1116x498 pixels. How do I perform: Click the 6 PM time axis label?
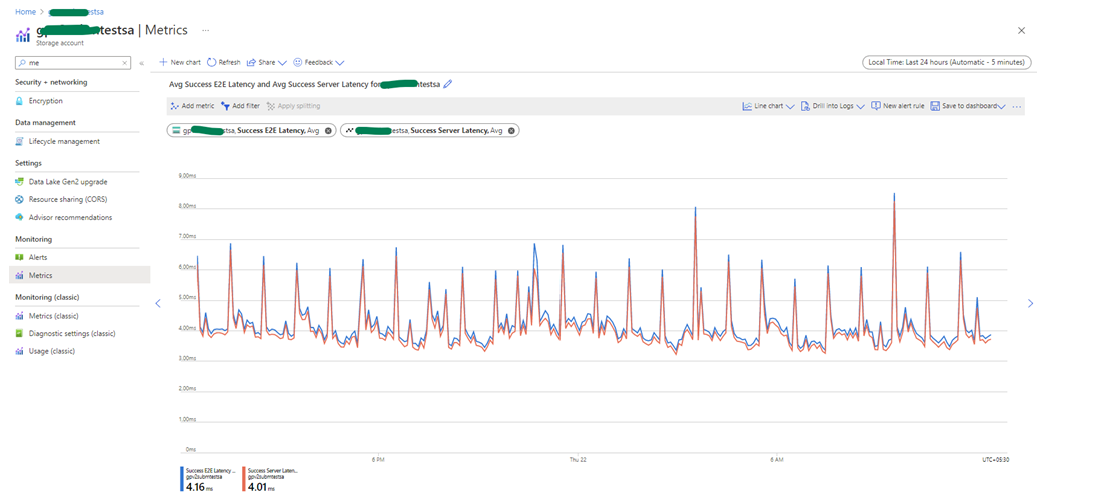(378, 460)
